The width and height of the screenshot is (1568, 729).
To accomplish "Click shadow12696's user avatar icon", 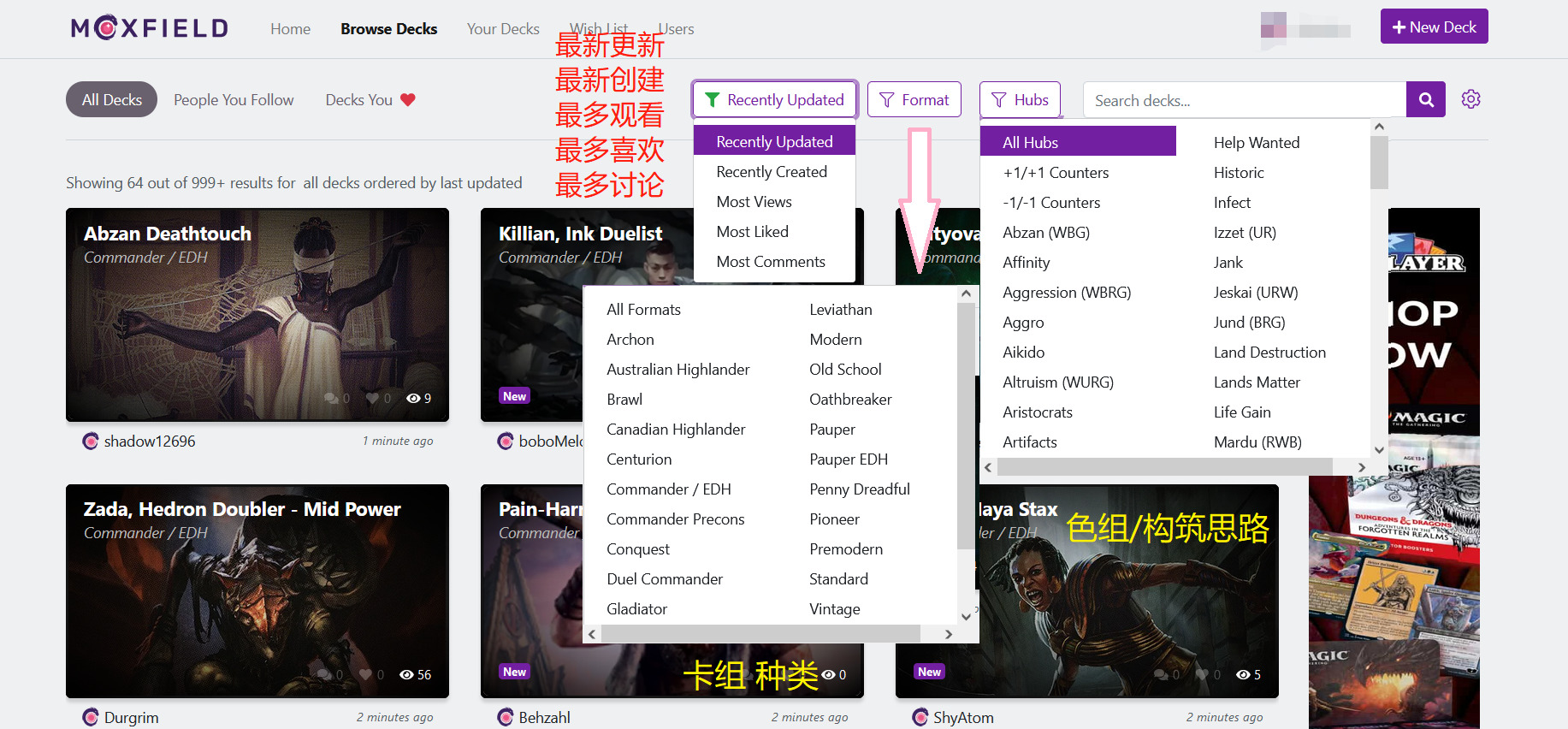I will [x=91, y=442].
